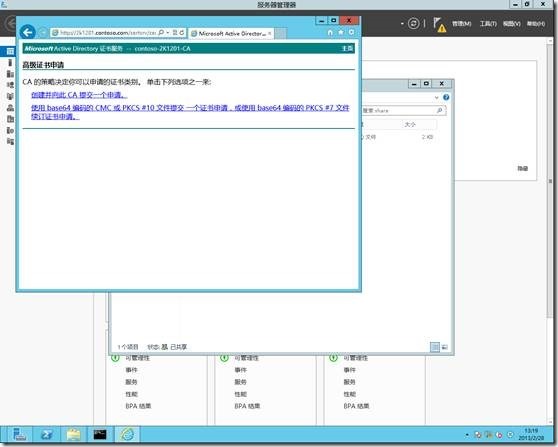This screenshot has width=558, height=447.
Task: Select Local Server icon in sidebar
Action: 10,63
